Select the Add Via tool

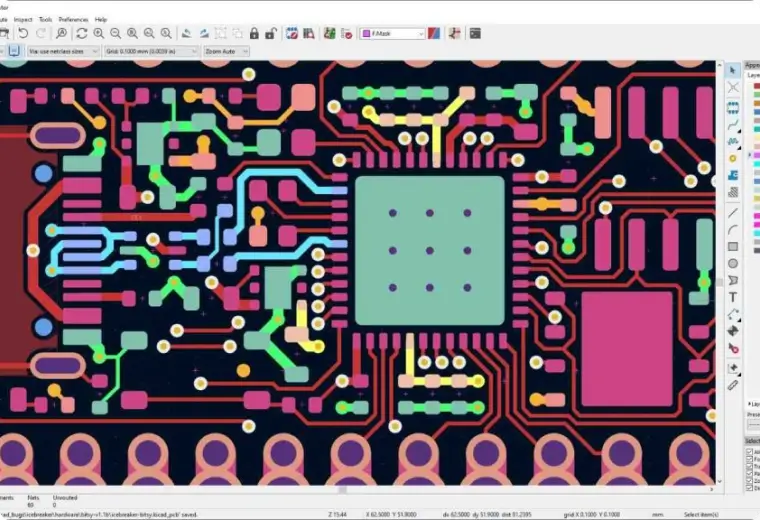point(733,158)
